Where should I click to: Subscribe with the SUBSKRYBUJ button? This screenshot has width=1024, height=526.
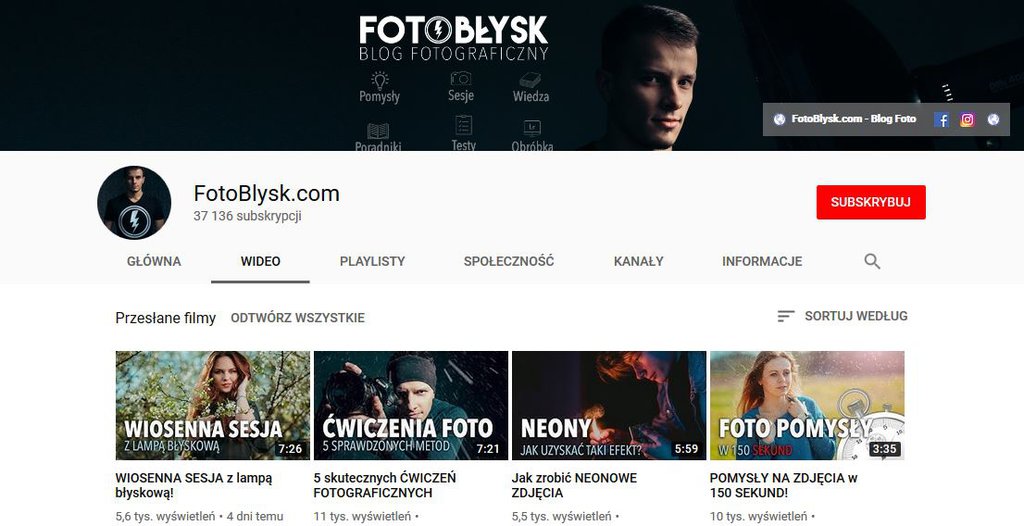click(x=871, y=202)
